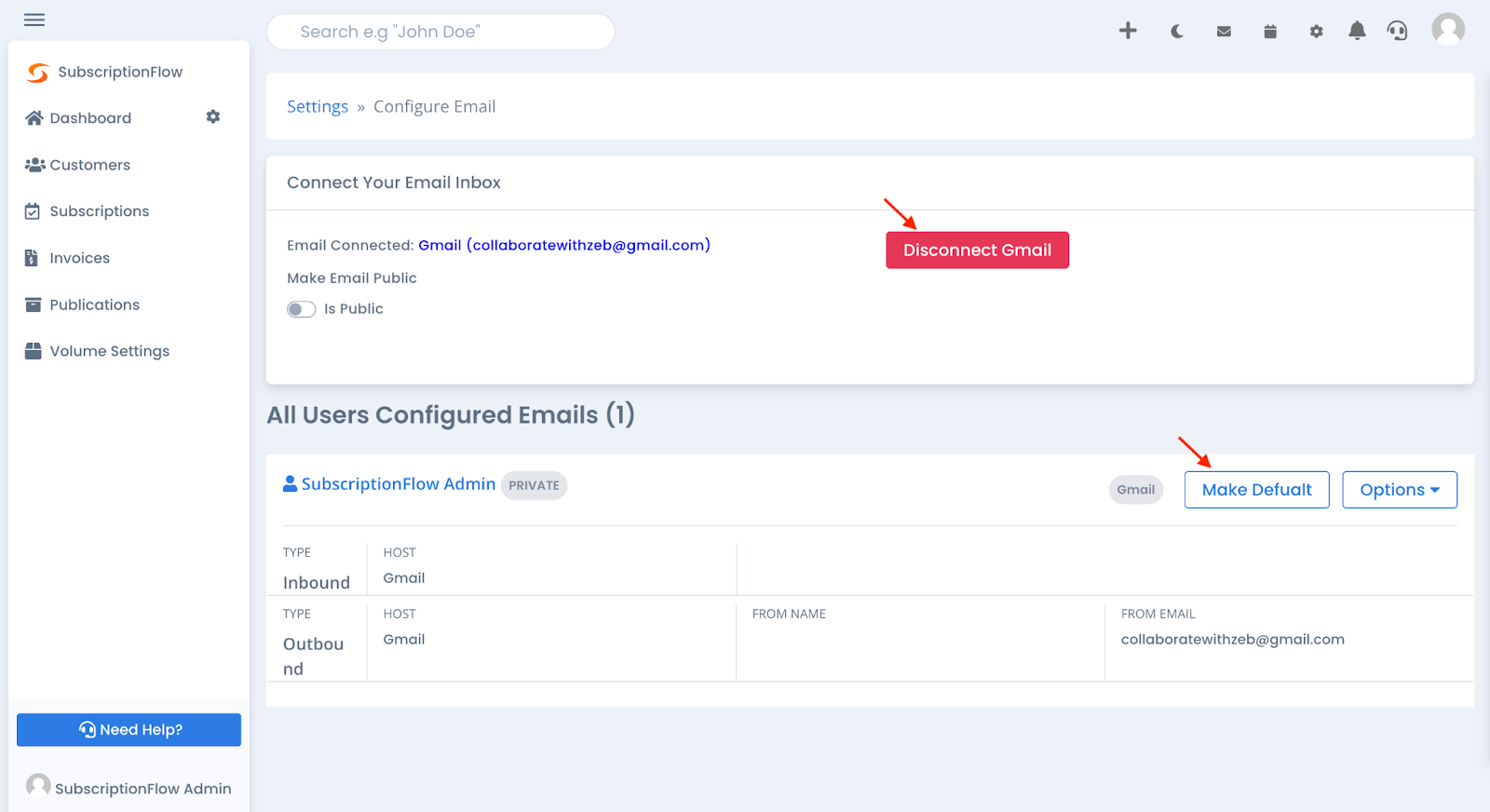1490x812 pixels.
Task: Click the FROM NAME column label
Action: 789,615
